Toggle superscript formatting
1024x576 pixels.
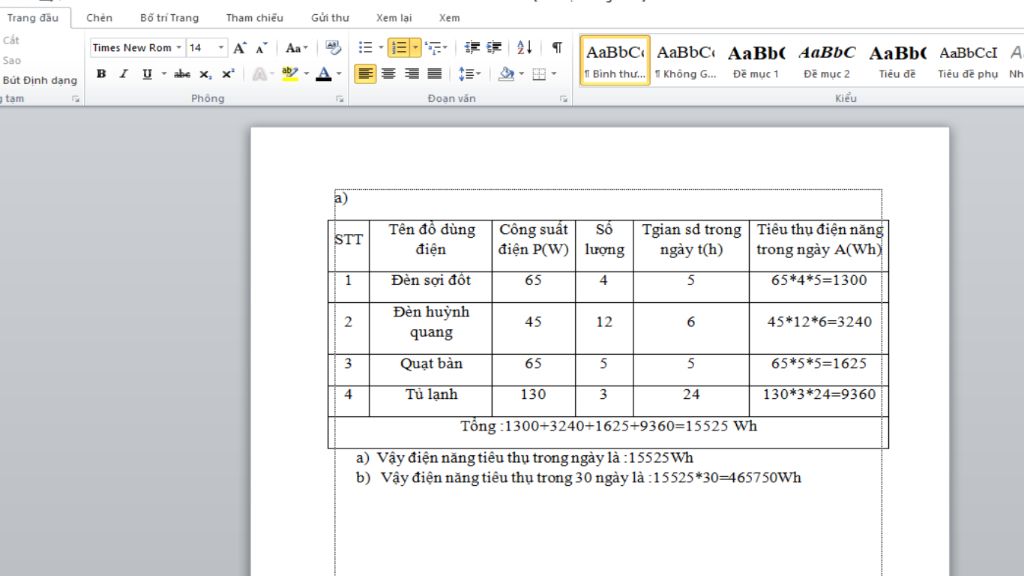point(227,74)
